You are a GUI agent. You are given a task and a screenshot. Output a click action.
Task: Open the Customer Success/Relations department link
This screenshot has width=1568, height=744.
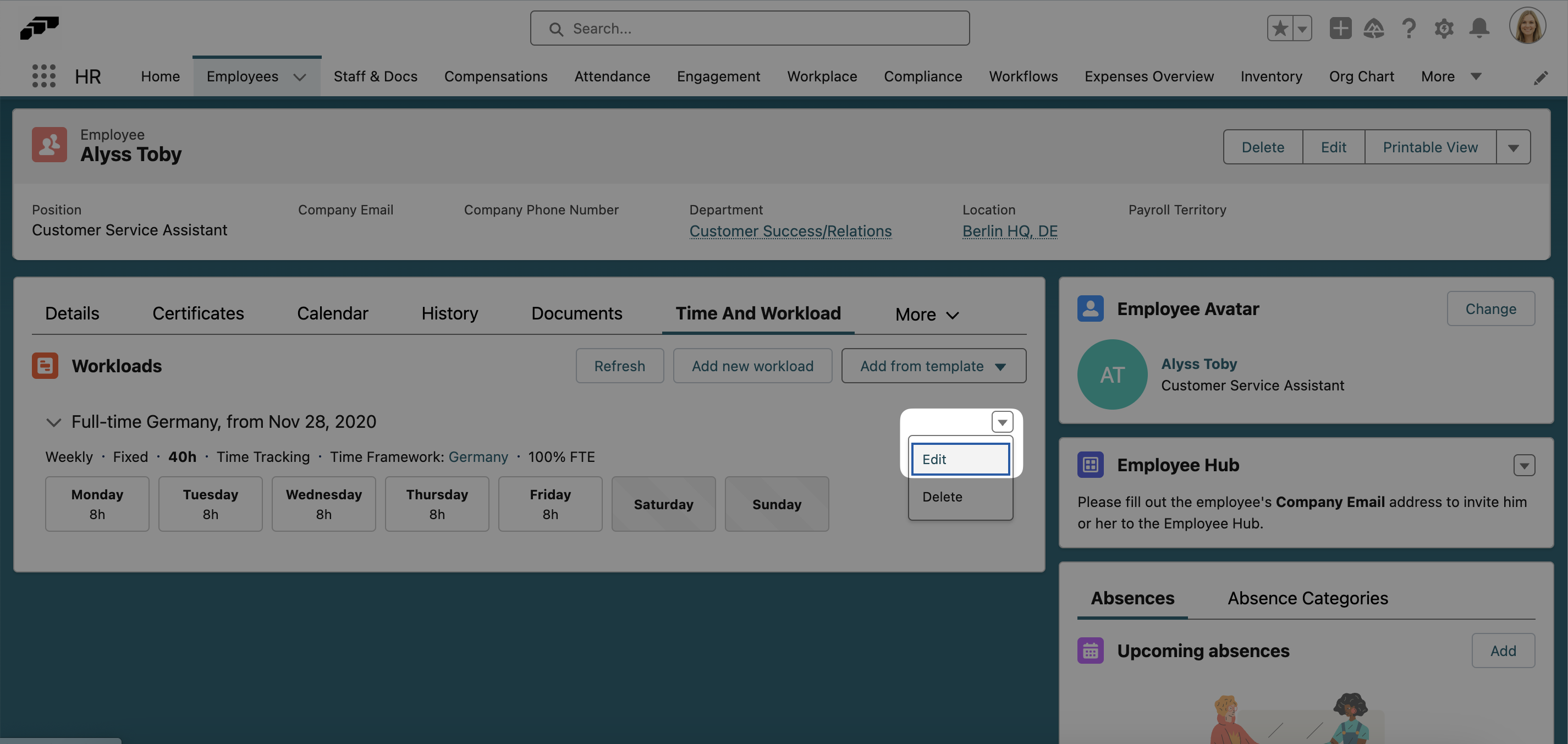coord(790,231)
